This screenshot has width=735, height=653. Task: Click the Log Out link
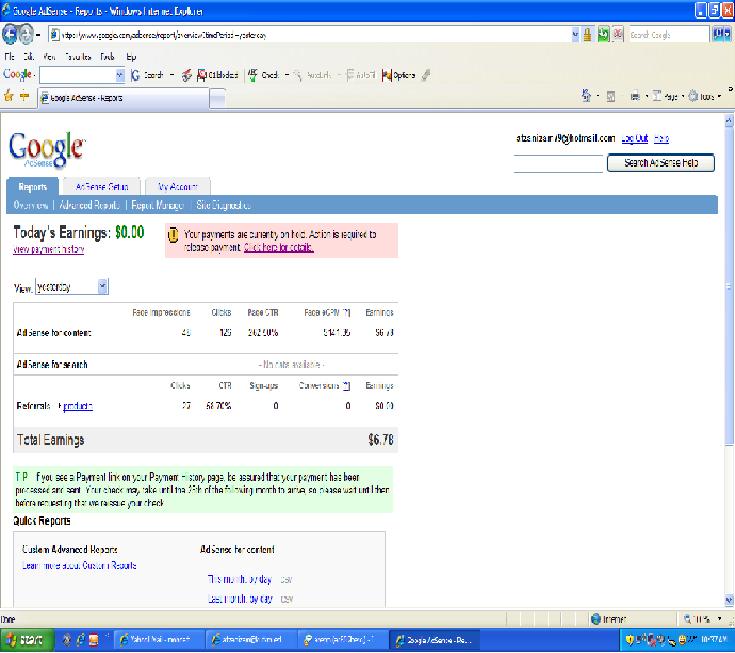point(635,138)
